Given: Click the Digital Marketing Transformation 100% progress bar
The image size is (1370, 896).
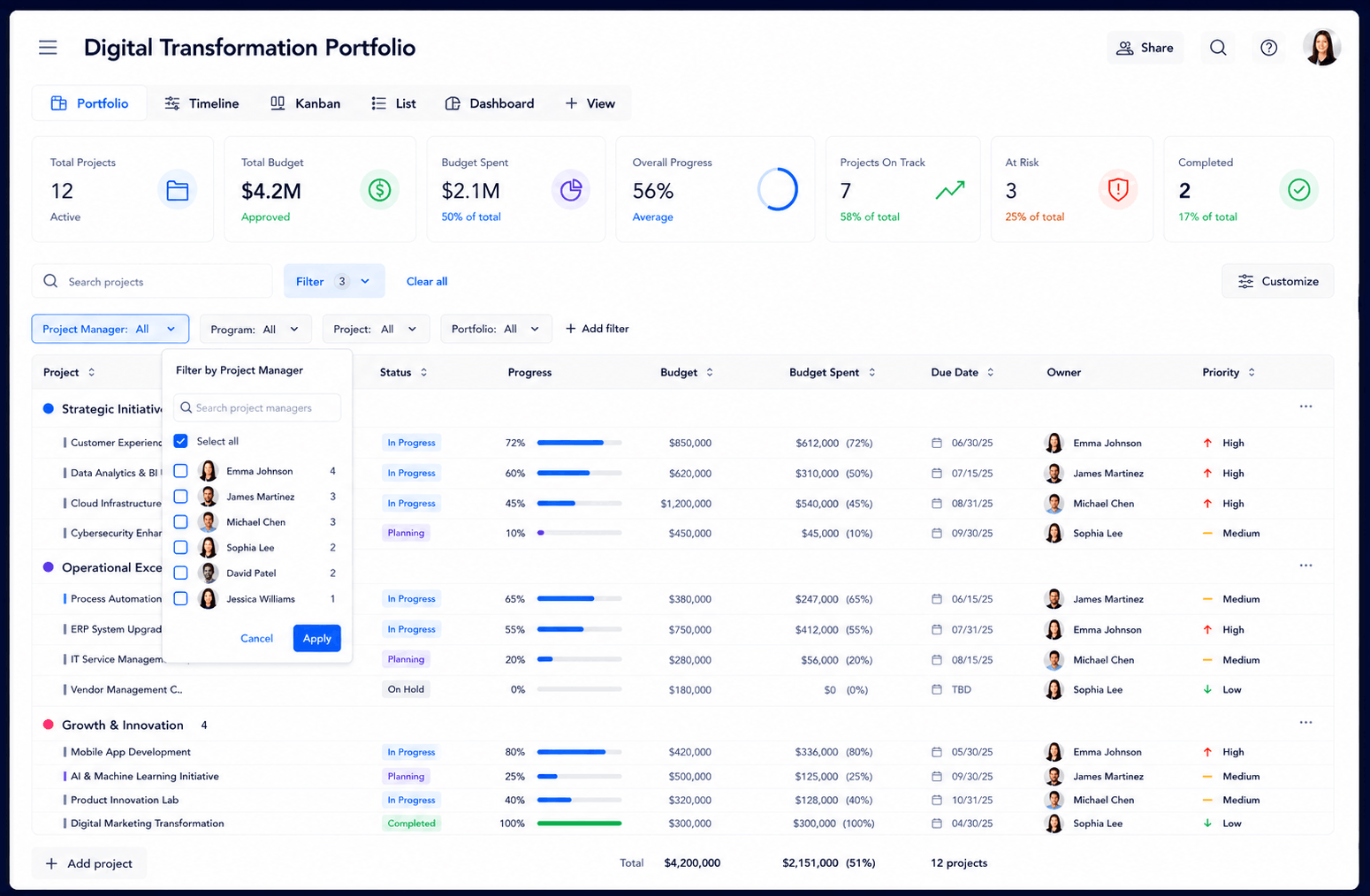Looking at the screenshot, I should point(580,824).
